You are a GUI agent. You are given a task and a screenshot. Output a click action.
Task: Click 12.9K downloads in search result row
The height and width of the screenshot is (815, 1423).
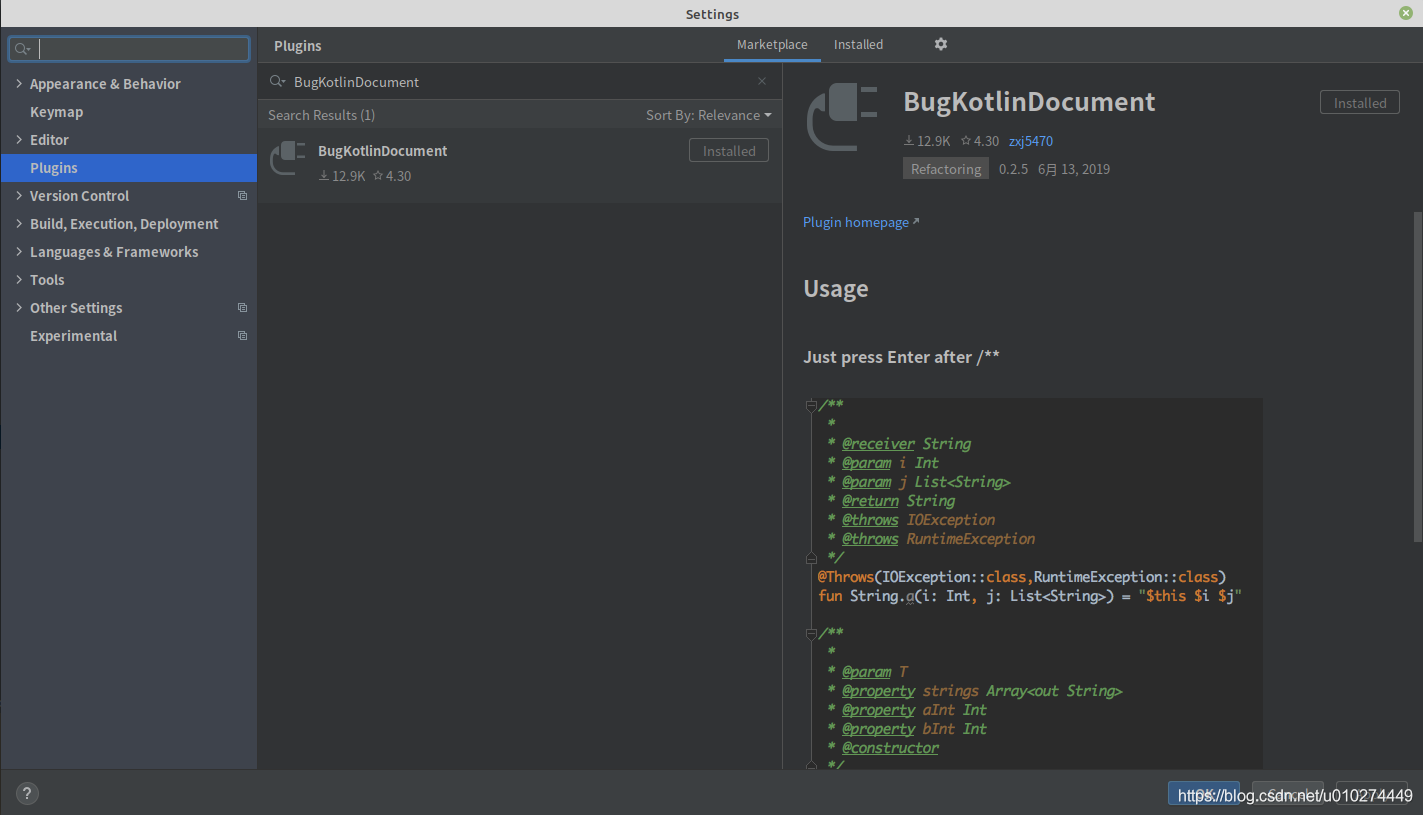click(x=342, y=176)
